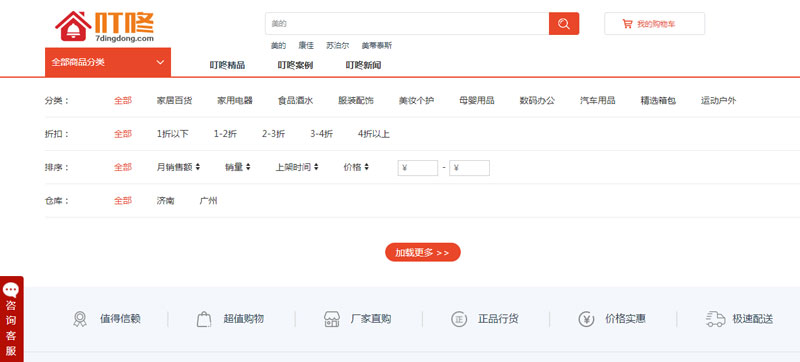Sort by 月销售额 arrows
Viewport: 800px width, 362px height.
click(x=197, y=167)
